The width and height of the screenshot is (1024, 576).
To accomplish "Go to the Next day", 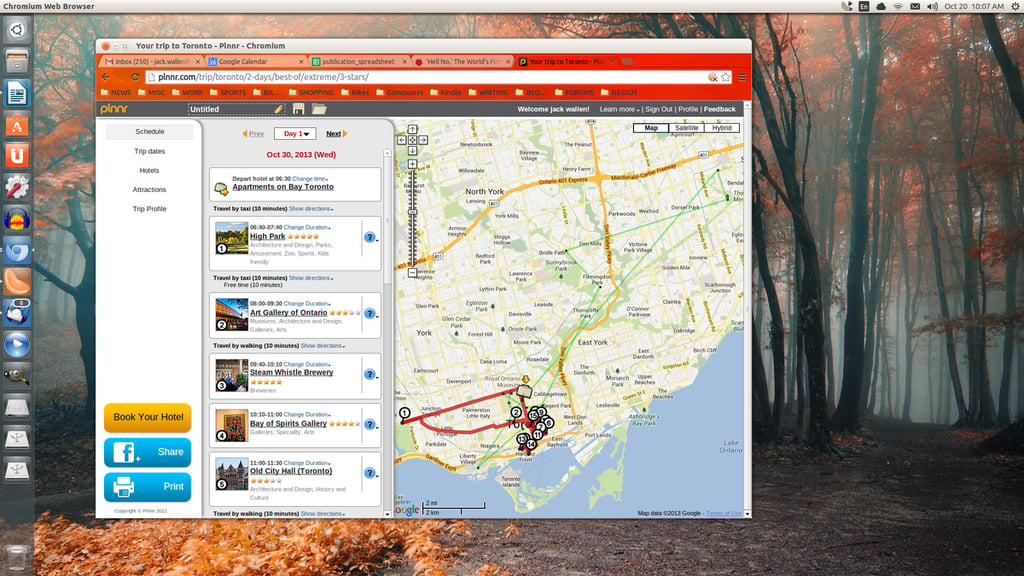I will click(336, 134).
